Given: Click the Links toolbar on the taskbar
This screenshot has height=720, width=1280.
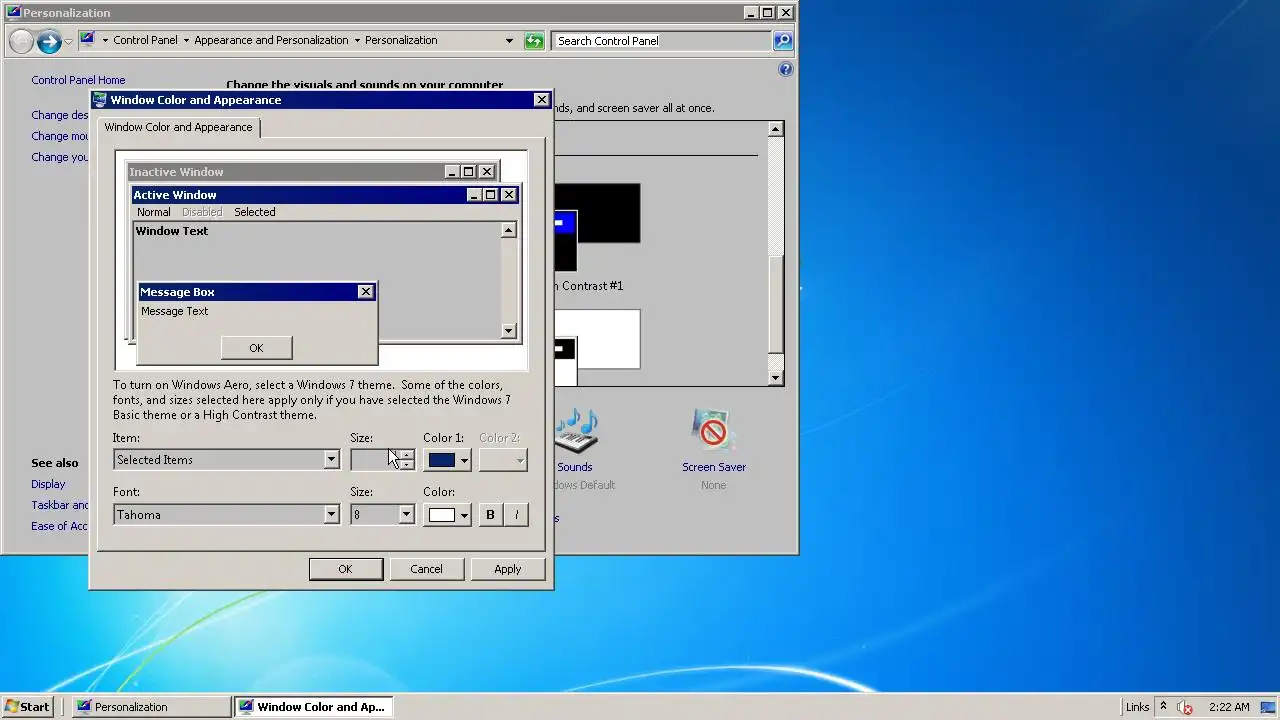Looking at the screenshot, I should [1137, 707].
